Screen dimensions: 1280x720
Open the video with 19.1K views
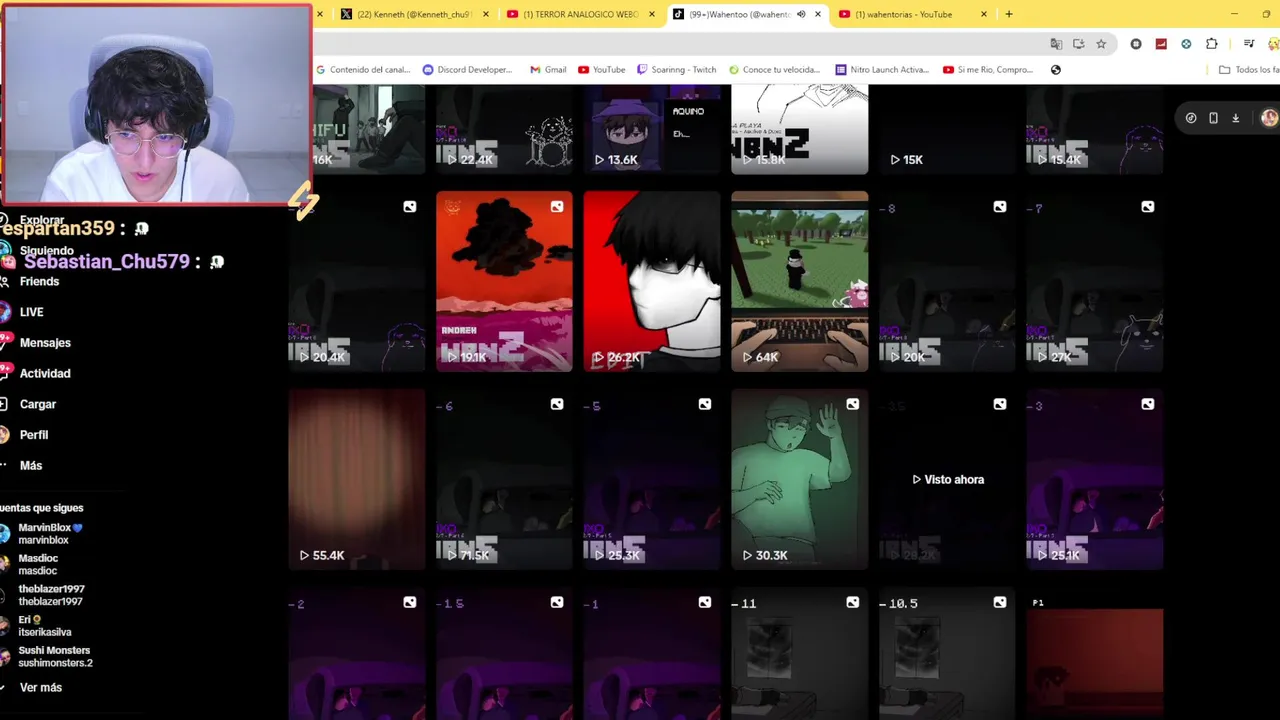(504, 281)
